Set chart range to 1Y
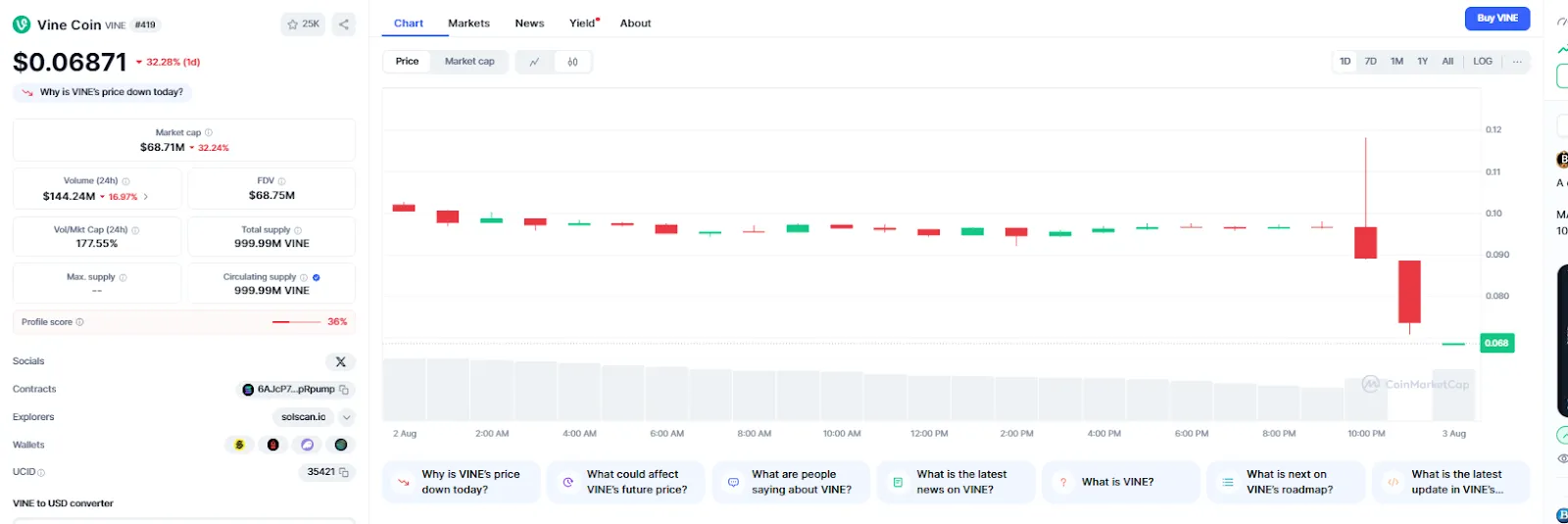This screenshot has width=1568, height=524. point(1422,62)
